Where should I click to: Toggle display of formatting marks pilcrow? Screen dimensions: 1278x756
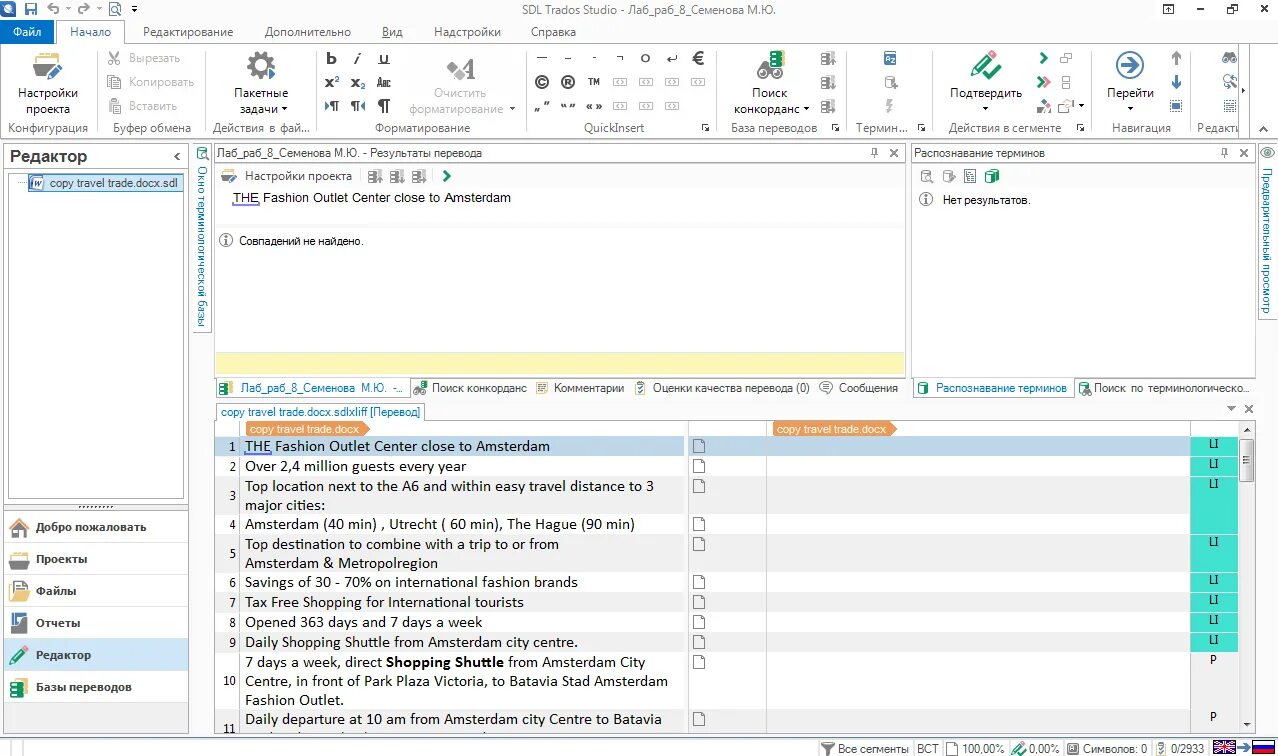383,106
